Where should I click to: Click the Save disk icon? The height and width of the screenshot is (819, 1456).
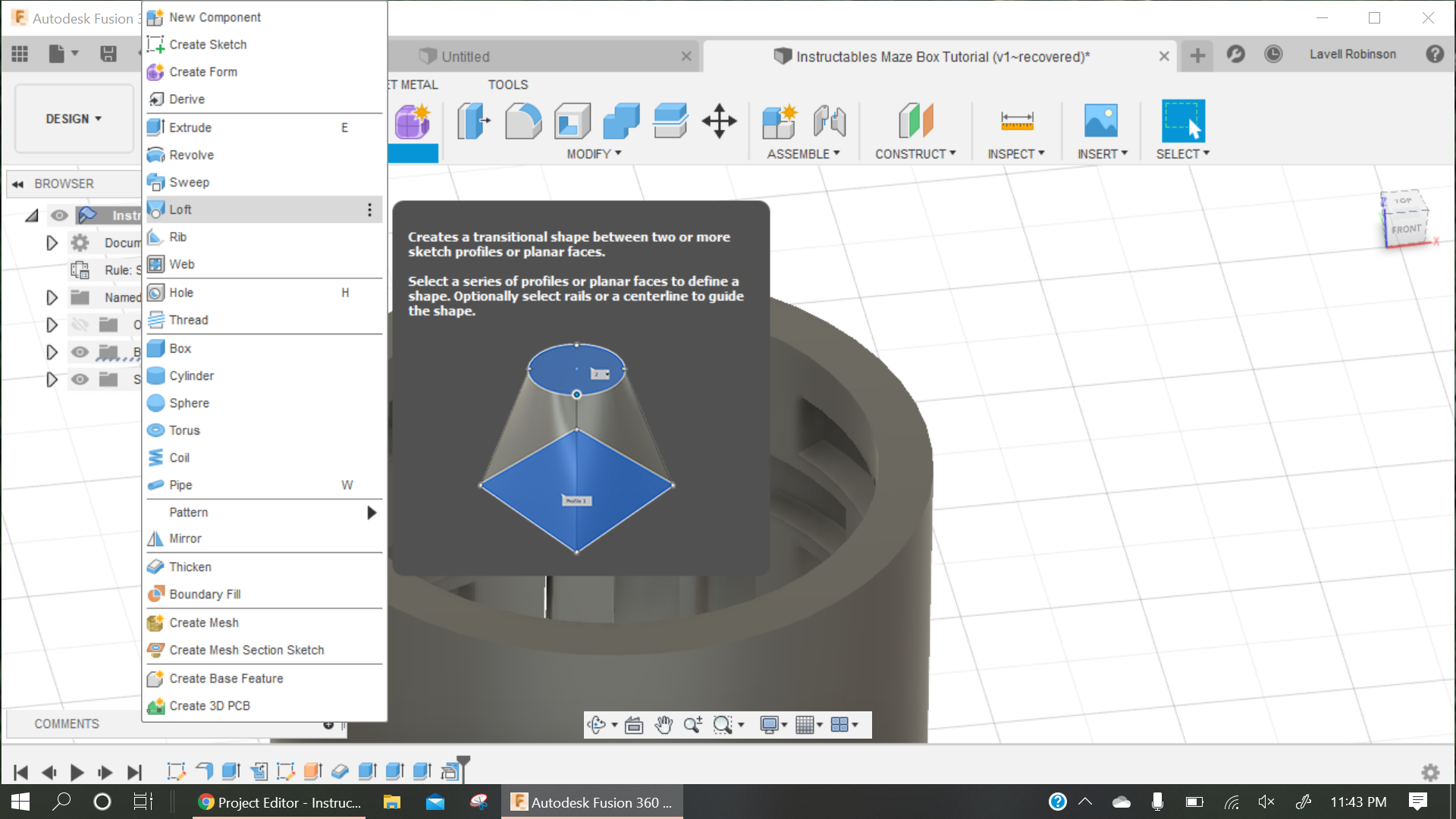coord(108,54)
